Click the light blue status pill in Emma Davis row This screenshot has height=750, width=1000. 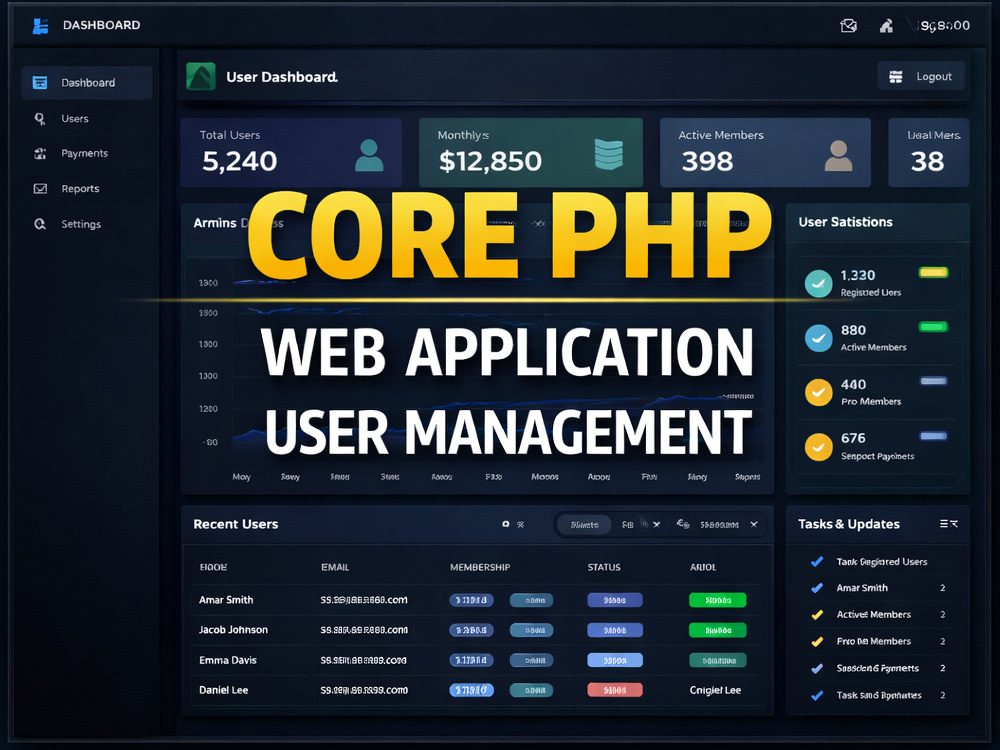(x=615, y=660)
